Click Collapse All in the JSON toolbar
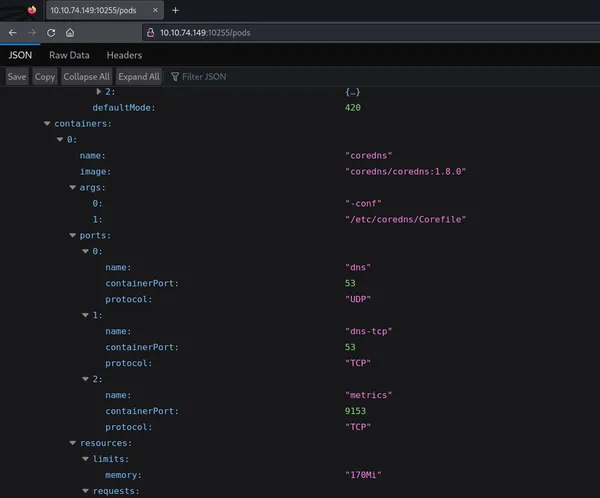The height and width of the screenshot is (498, 600). (x=87, y=76)
